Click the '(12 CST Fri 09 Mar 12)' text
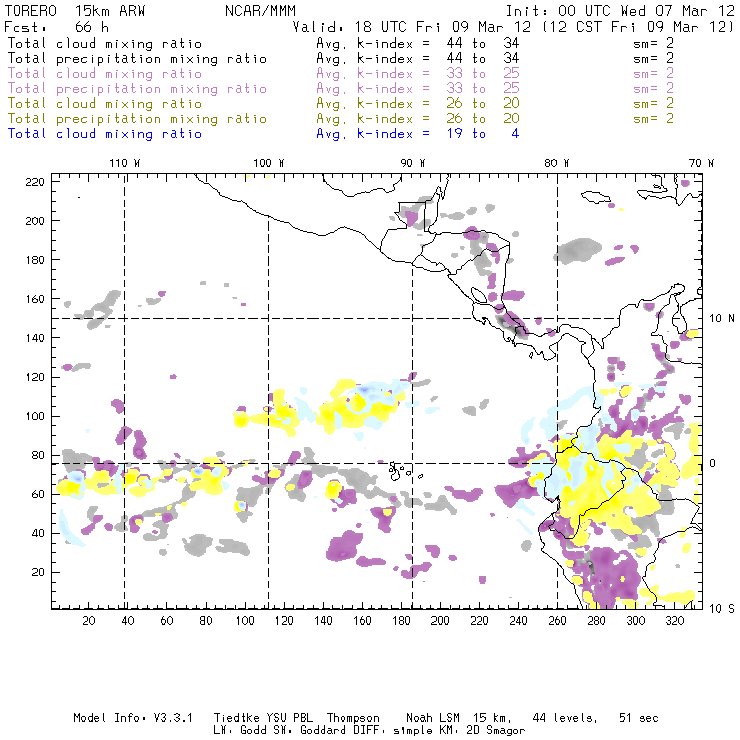Image resolution: width=740 pixels, height=740 pixels. click(x=638, y=26)
